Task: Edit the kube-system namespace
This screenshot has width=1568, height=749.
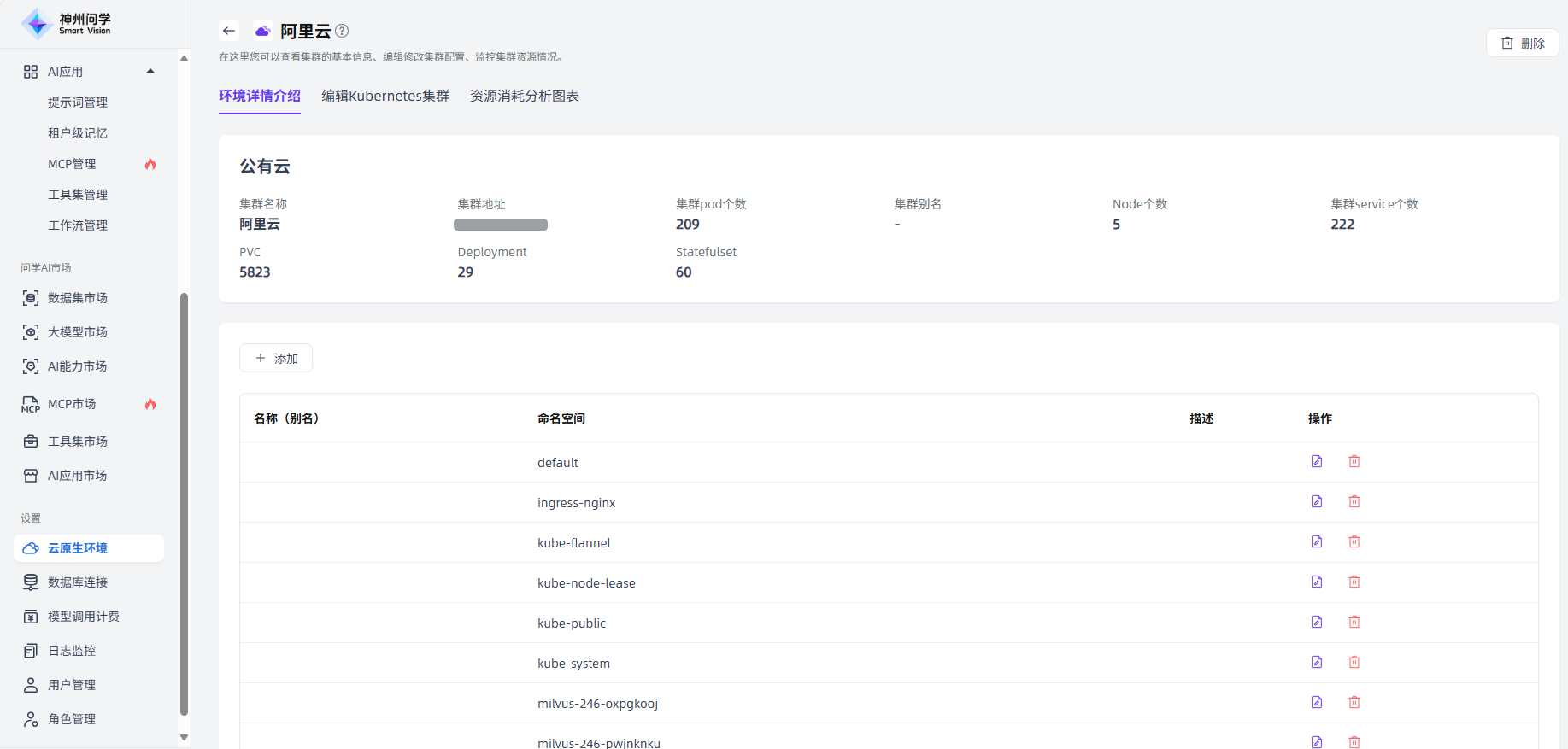Action: coord(1317,662)
